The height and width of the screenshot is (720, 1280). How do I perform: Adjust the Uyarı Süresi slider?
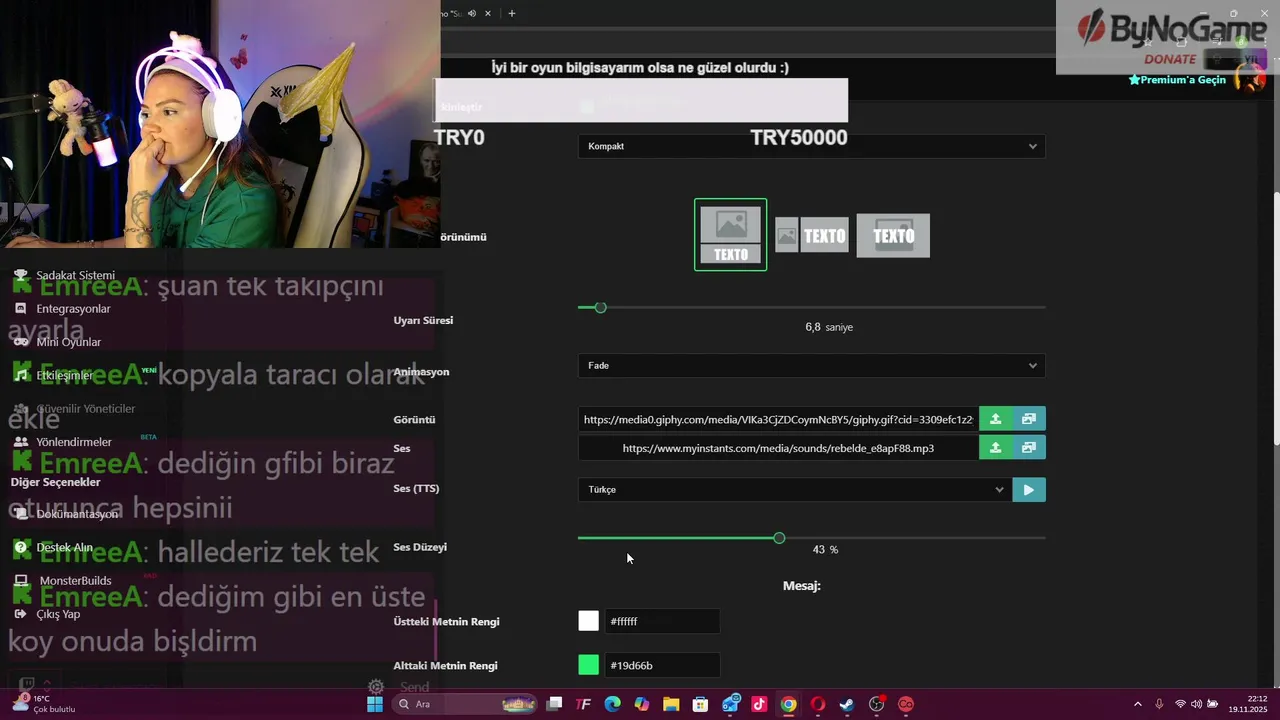coord(812,307)
